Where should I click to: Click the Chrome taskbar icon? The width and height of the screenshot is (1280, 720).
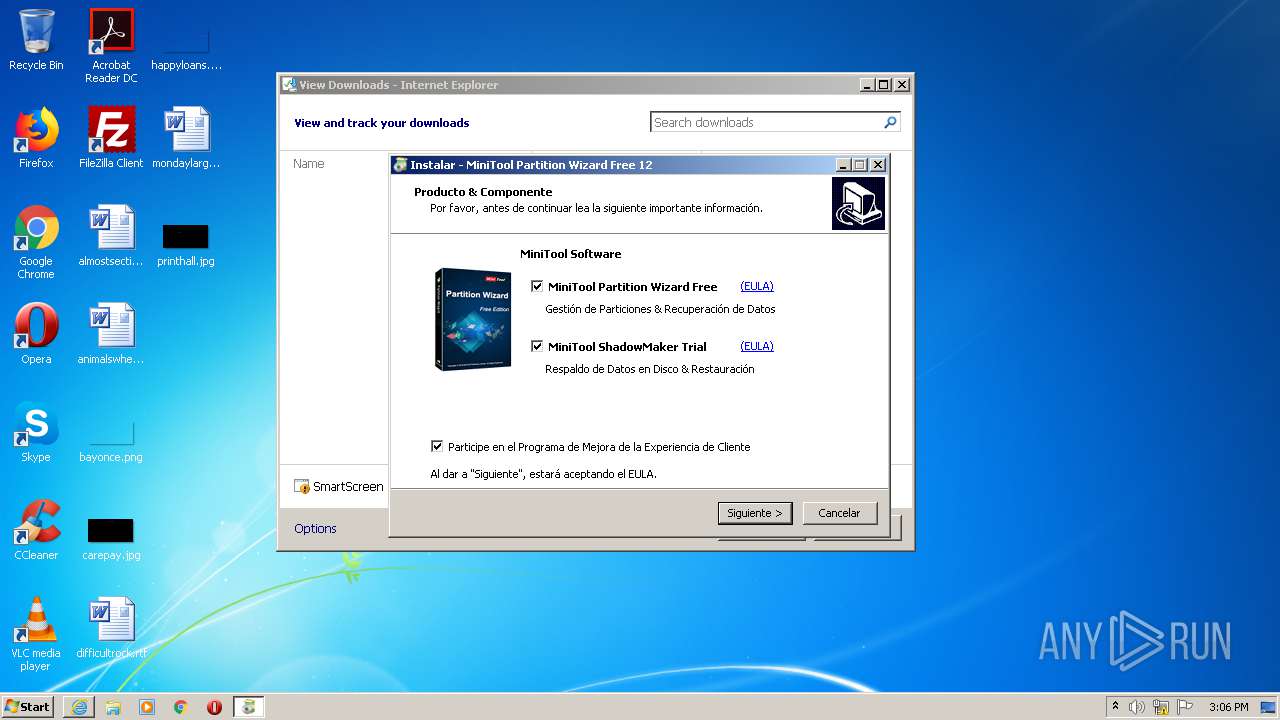coord(181,707)
